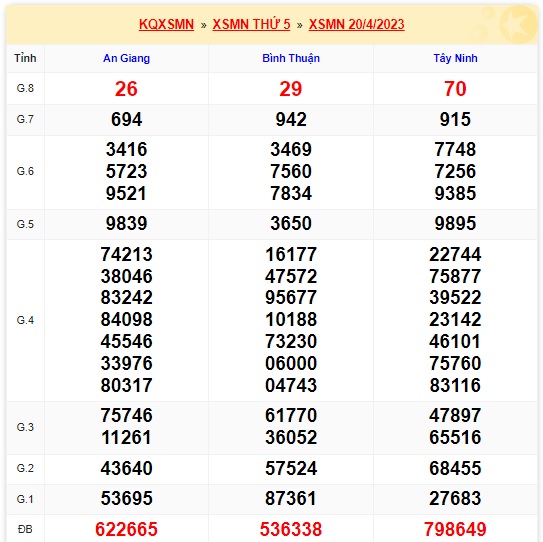Select G.8 number 29 for Bình Thuận

(291, 89)
